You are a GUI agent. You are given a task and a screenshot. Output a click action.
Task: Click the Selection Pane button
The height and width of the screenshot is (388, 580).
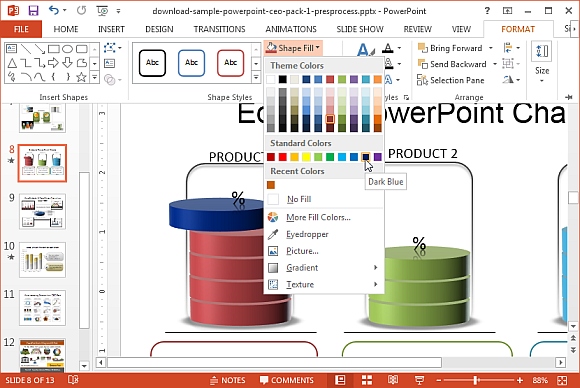click(x=451, y=80)
